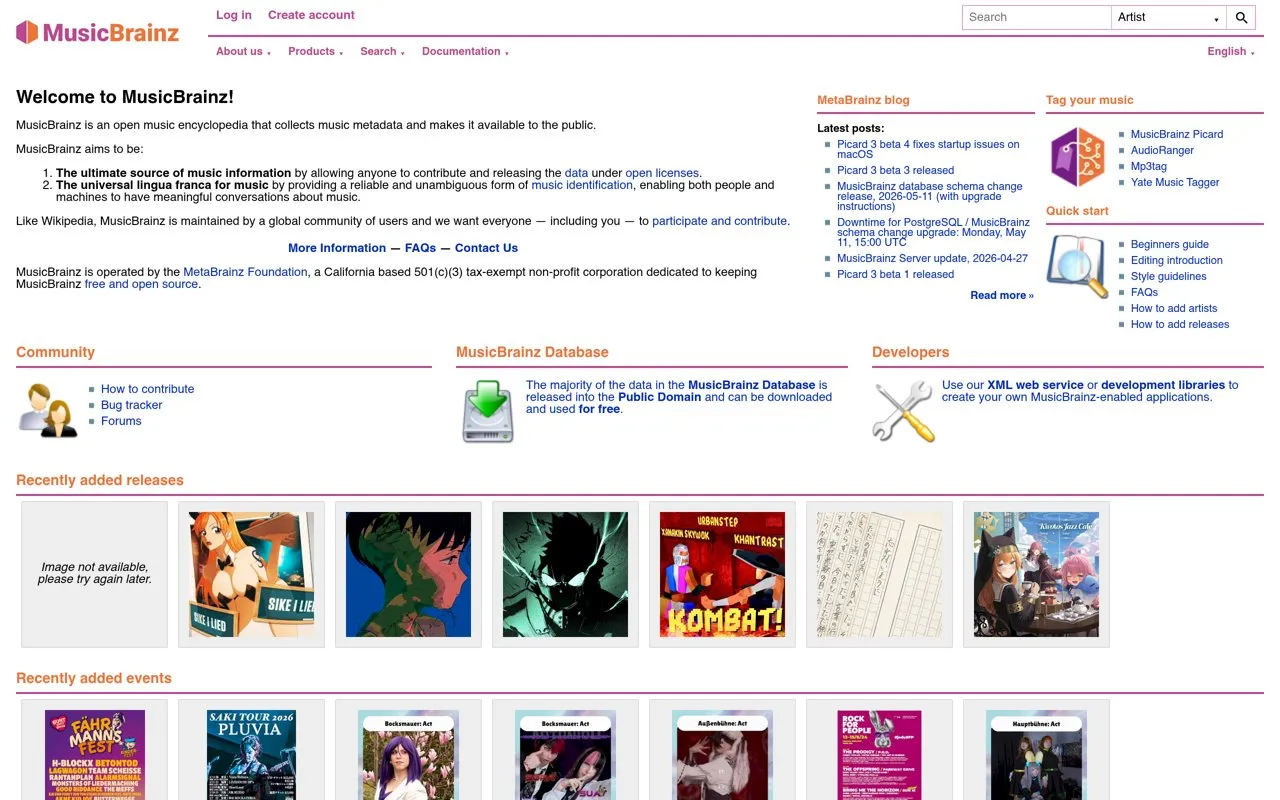Open Style guidelines
This screenshot has height=800, width=1280.
1168,276
